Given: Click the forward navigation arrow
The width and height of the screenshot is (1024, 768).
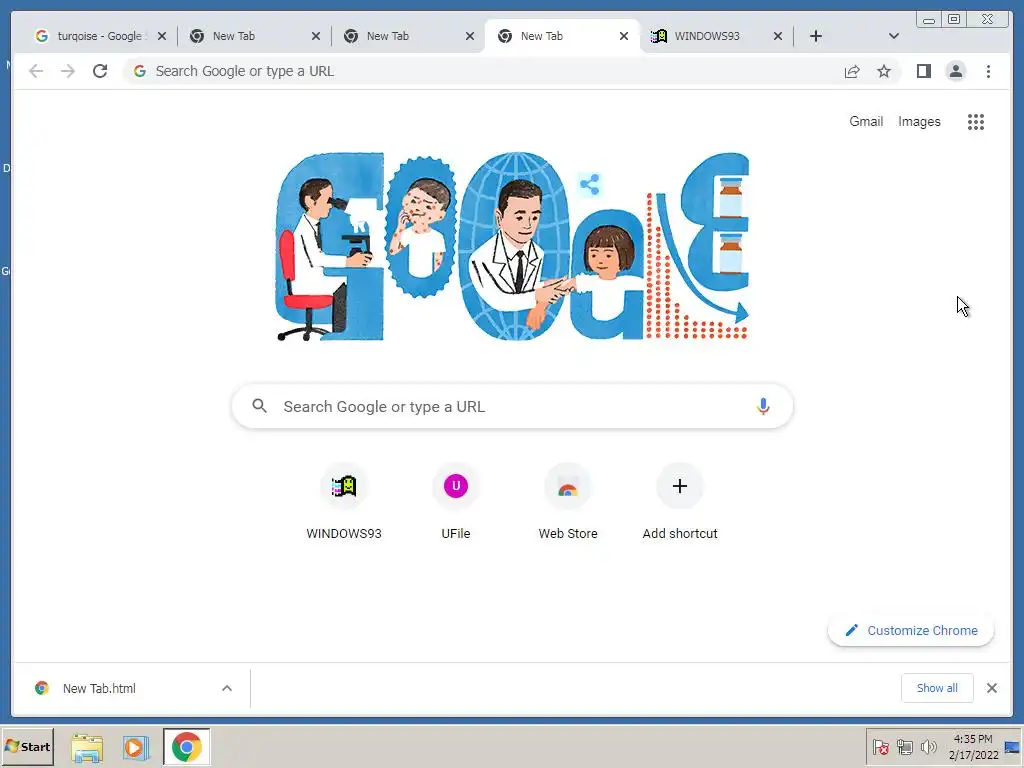Looking at the screenshot, I should (68, 71).
